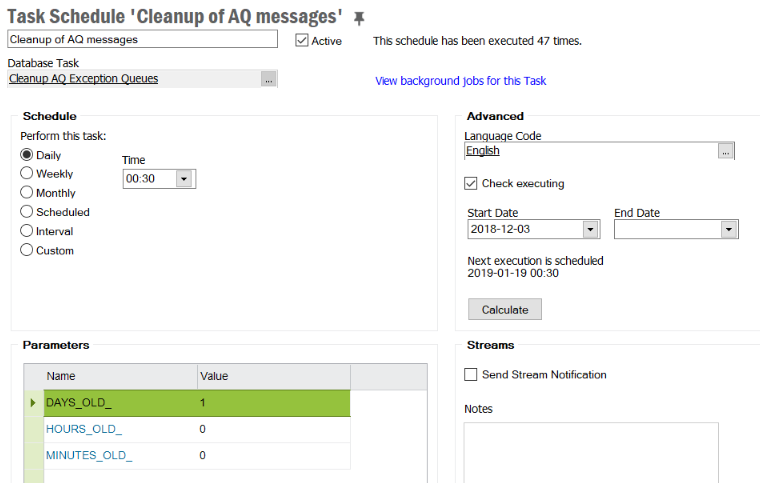
Task: Open Database Task lookup ellipsis button
Action: tap(268, 79)
